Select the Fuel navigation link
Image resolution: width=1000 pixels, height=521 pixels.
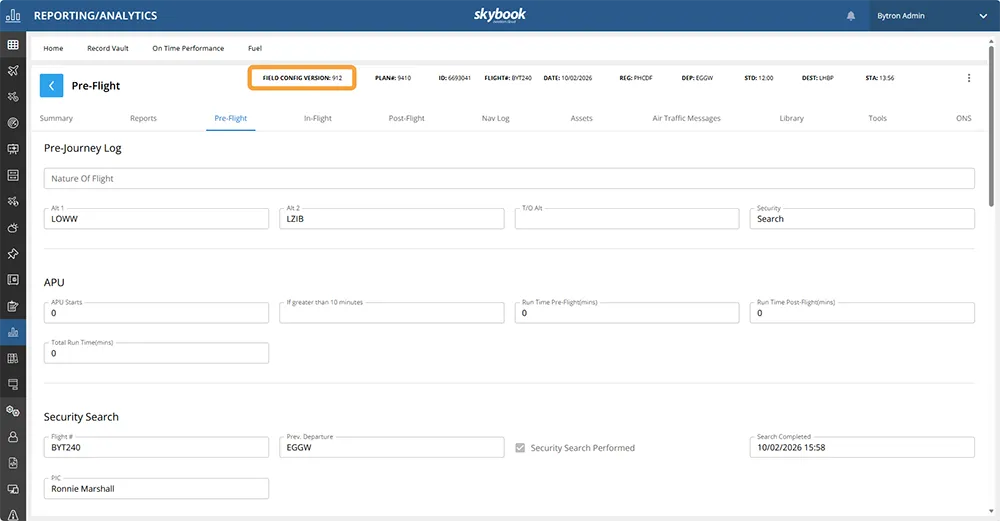click(256, 48)
